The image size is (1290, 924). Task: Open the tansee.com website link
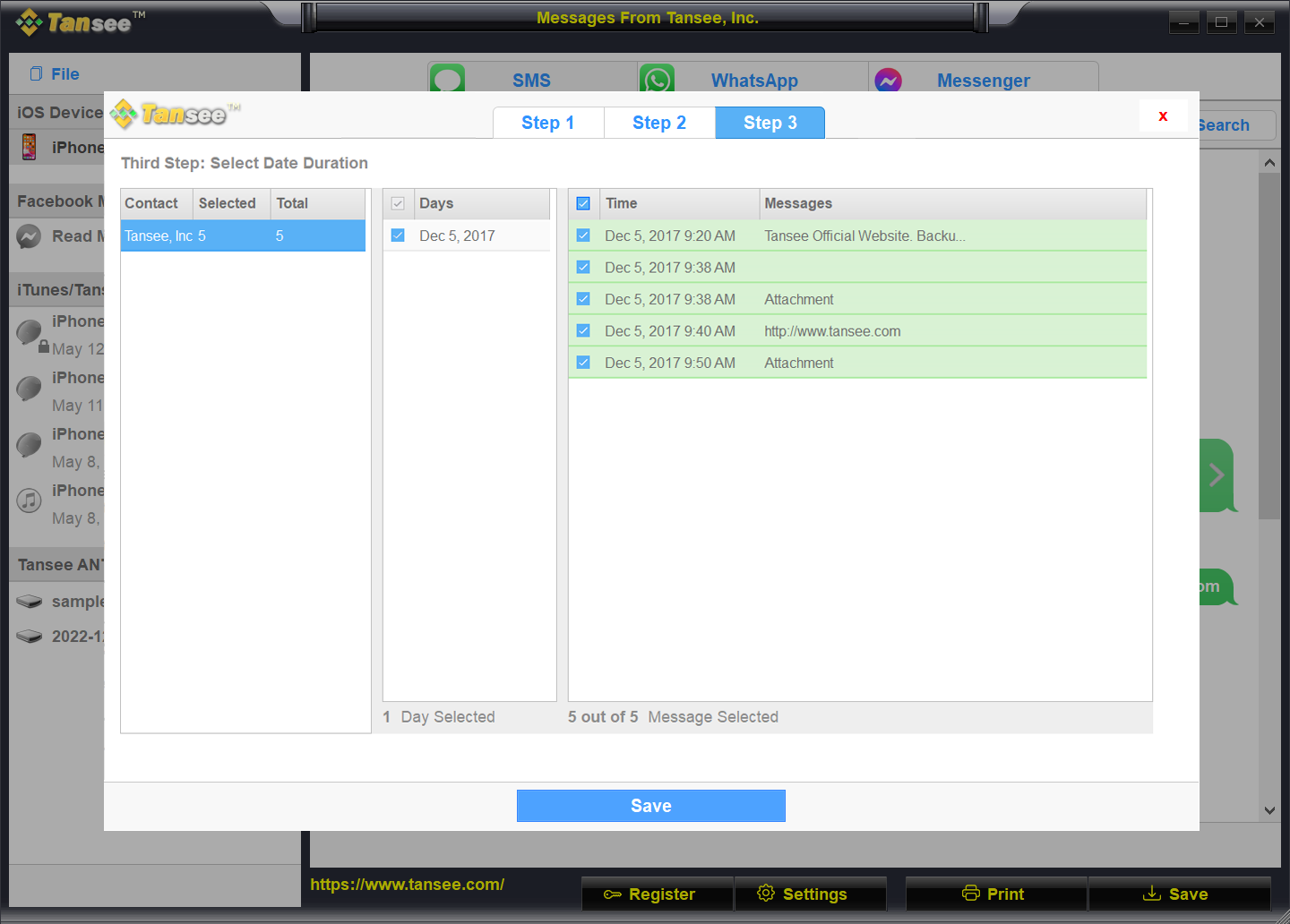click(x=407, y=885)
